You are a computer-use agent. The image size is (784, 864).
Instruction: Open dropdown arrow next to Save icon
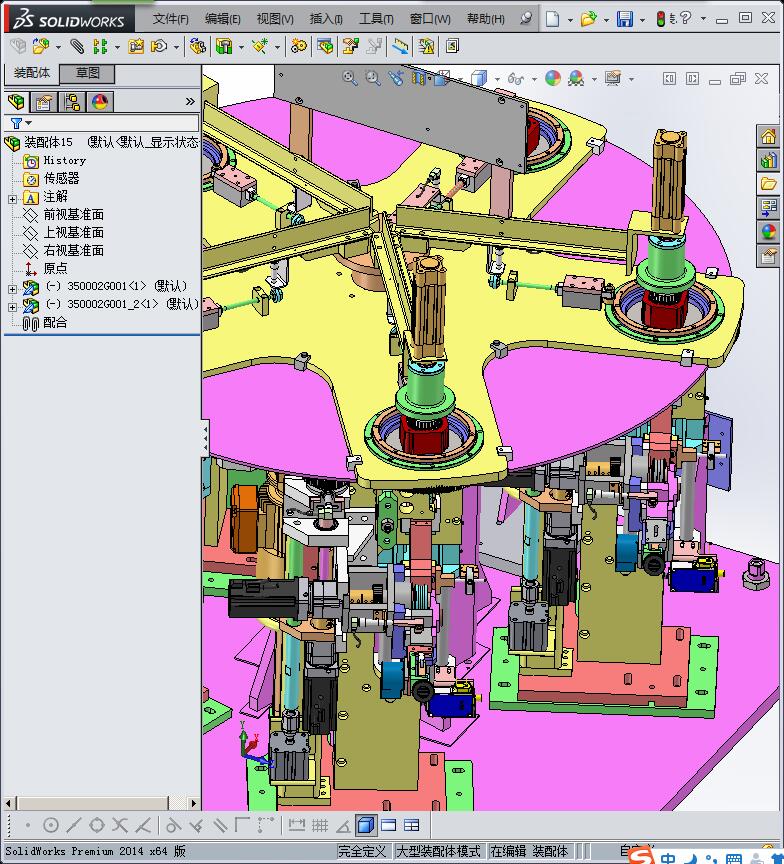coord(642,20)
